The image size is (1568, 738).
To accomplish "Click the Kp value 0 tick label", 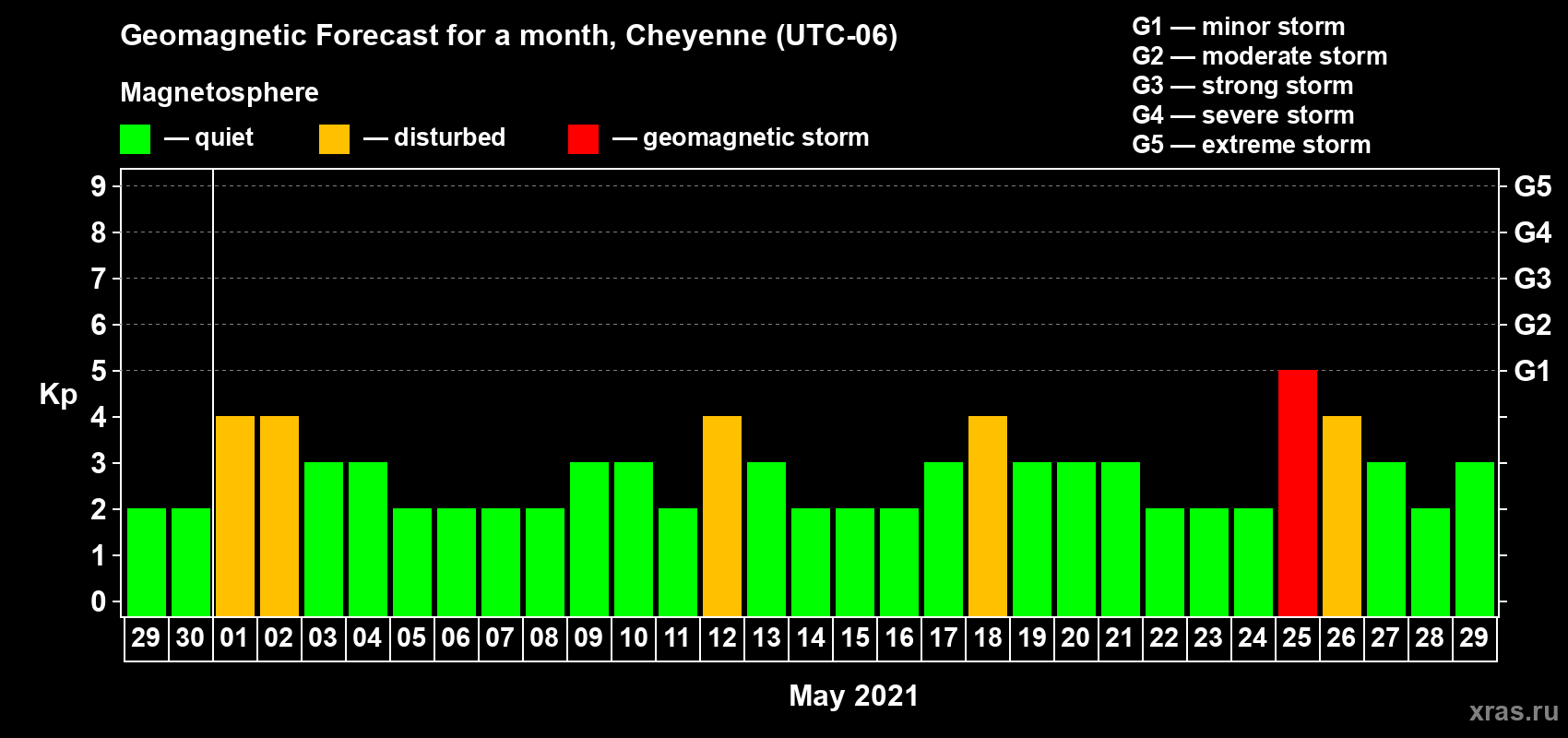I will [x=99, y=601].
